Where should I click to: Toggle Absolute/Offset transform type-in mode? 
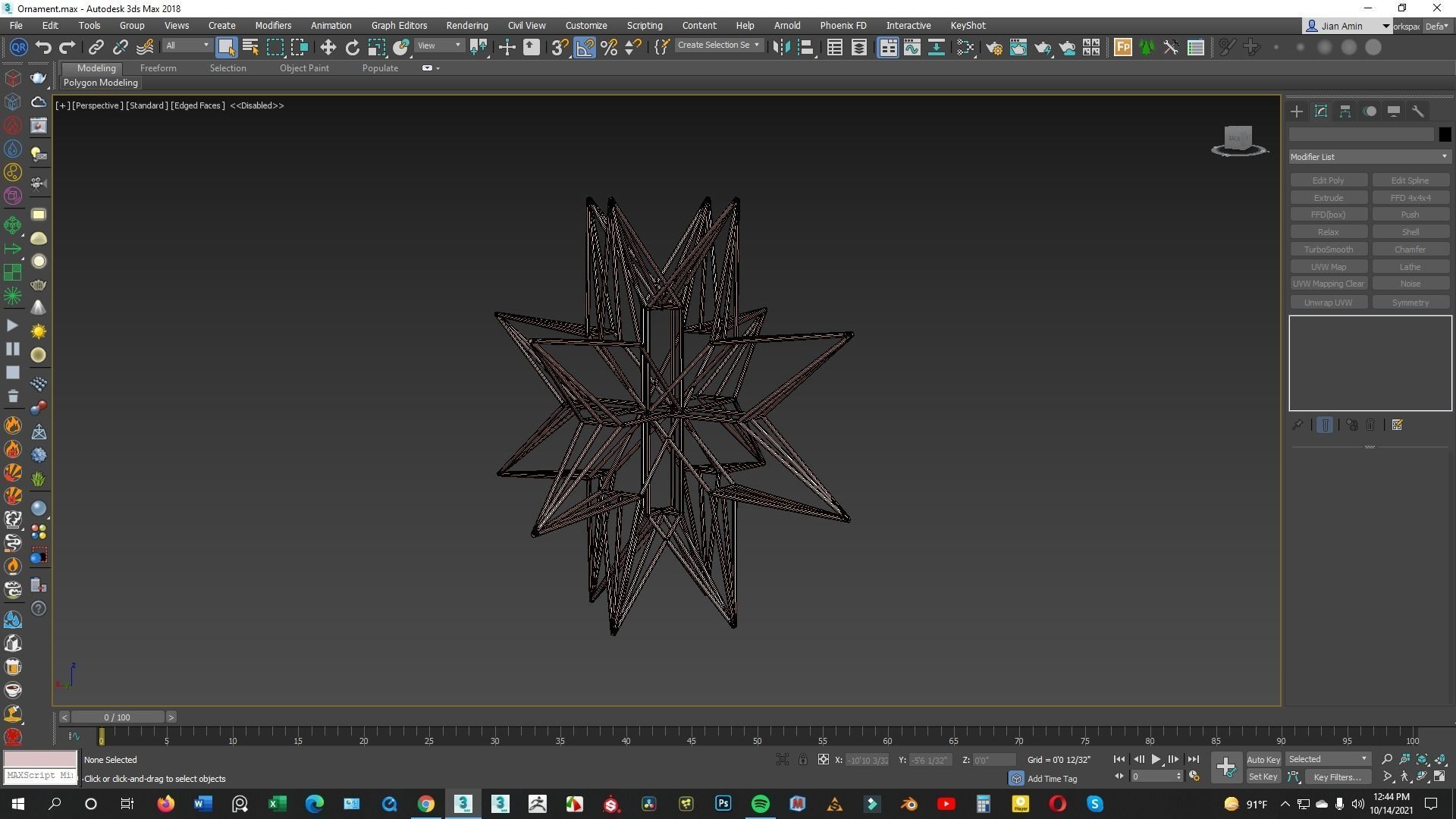(823, 759)
